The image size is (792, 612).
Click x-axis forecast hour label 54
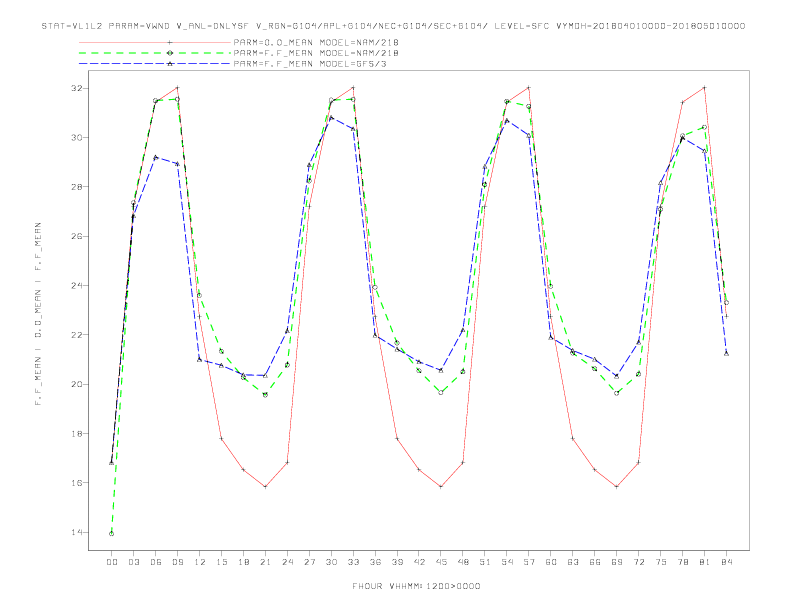507,562
